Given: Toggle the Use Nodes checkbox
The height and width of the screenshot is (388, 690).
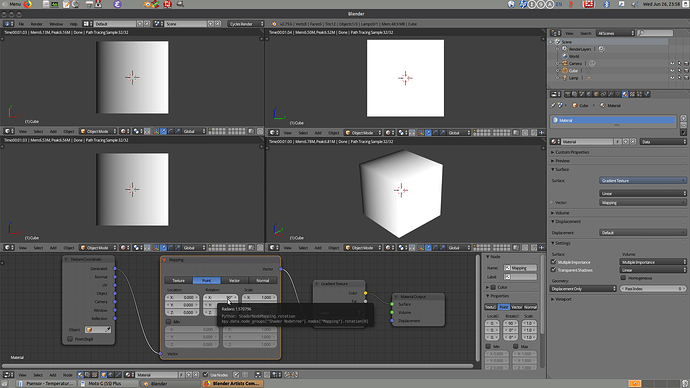Looking at the screenshot, I should tap(206, 375).
